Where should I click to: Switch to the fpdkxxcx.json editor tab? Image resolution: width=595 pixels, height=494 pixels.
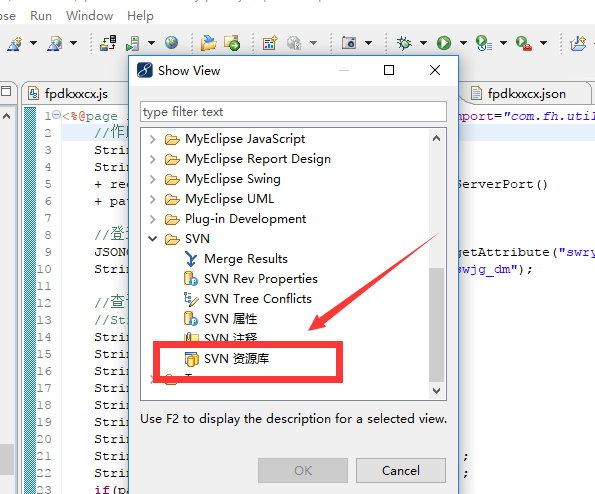[x=527, y=93]
